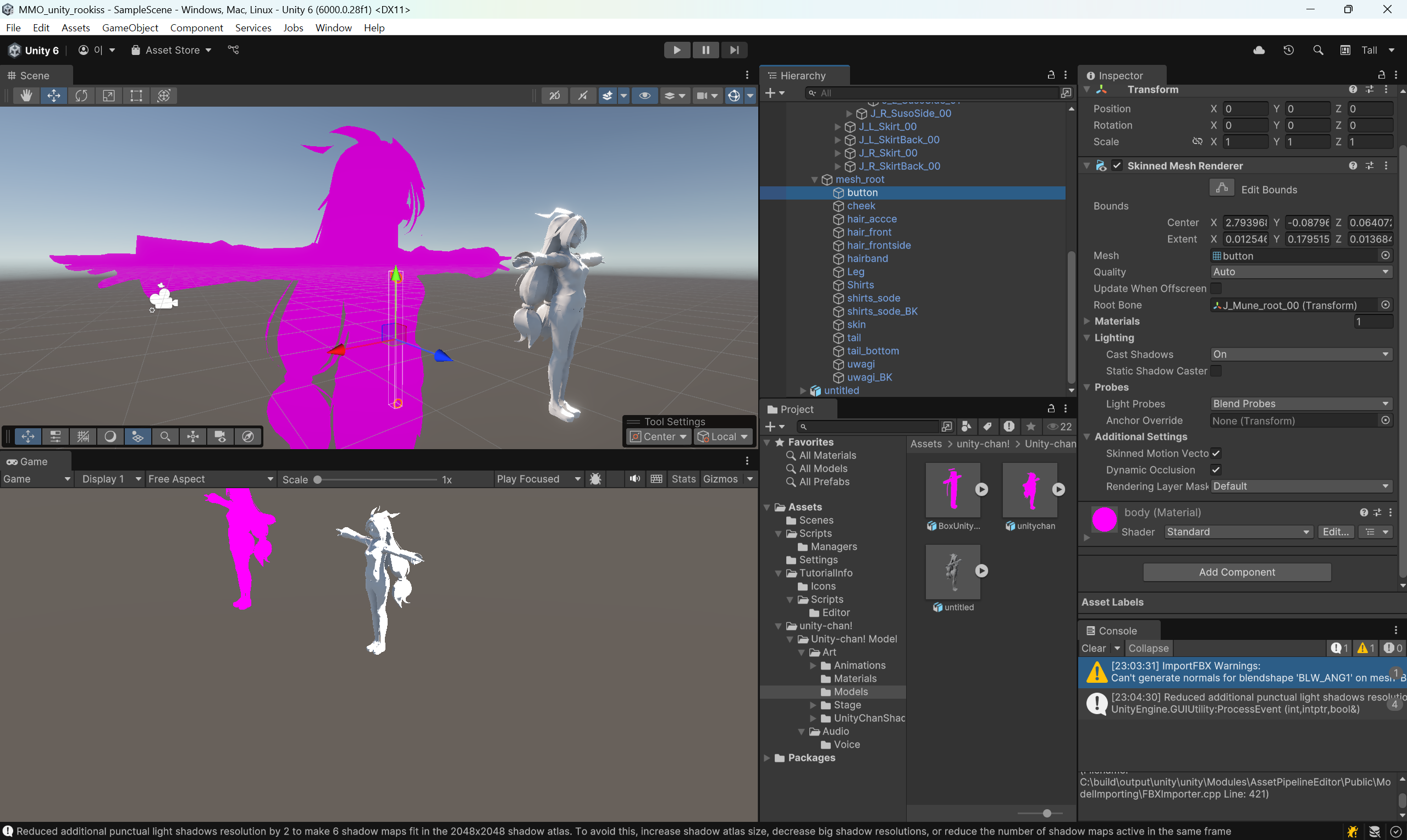Enable Static Shadow Caster checkbox
Viewport: 1407px width, 840px height.
[x=1216, y=371]
